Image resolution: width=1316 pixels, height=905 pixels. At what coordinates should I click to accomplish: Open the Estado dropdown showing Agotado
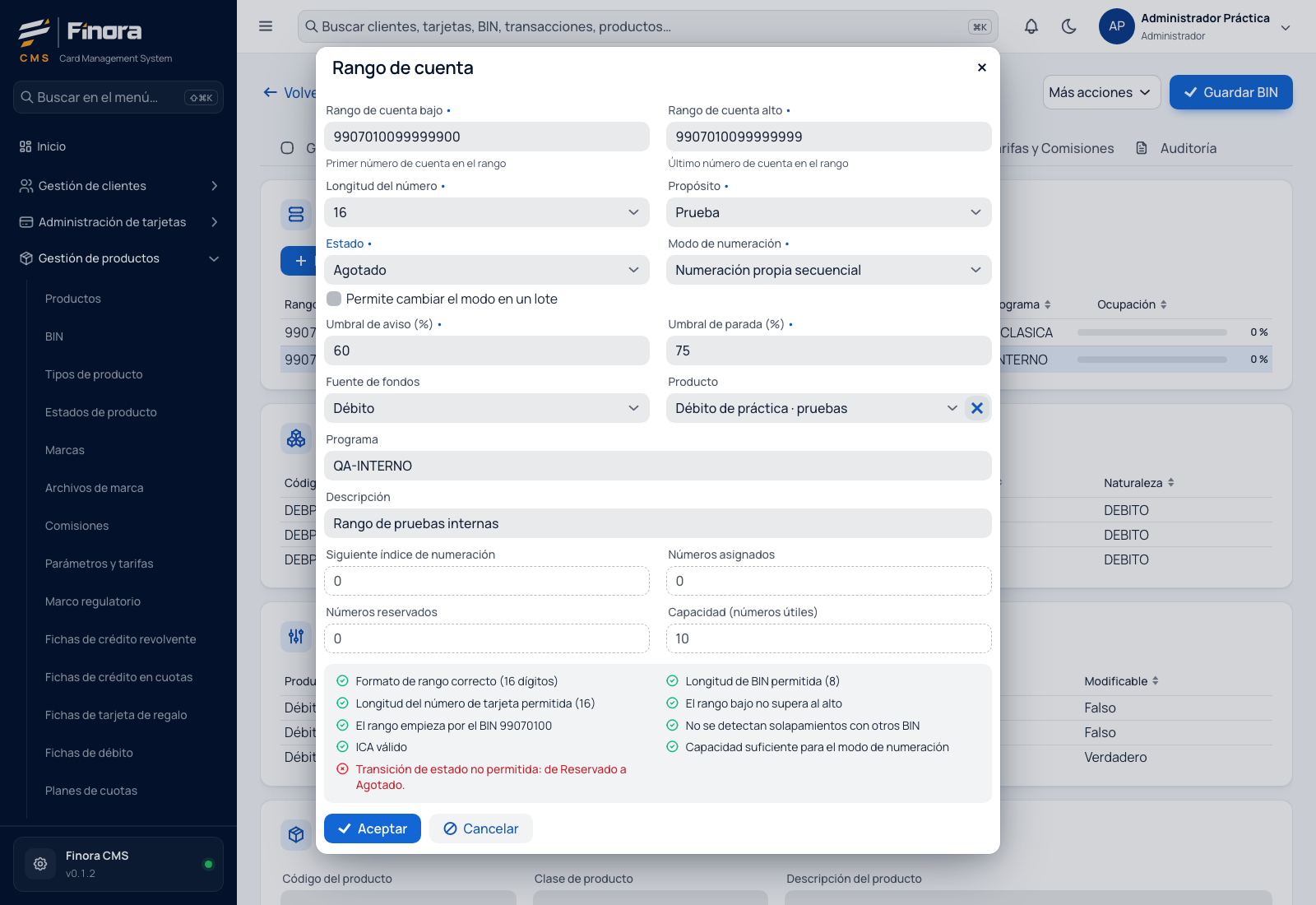[487, 270]
